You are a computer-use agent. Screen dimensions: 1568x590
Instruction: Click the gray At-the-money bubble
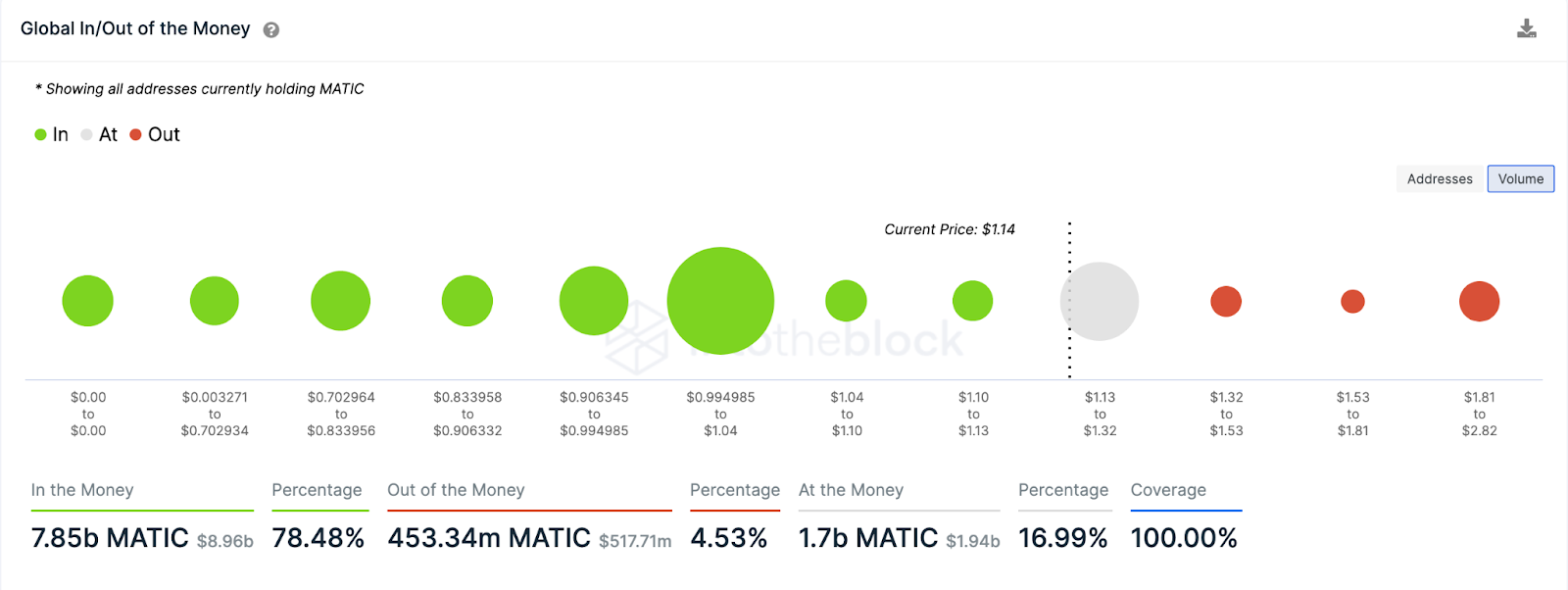(1100, 301)
